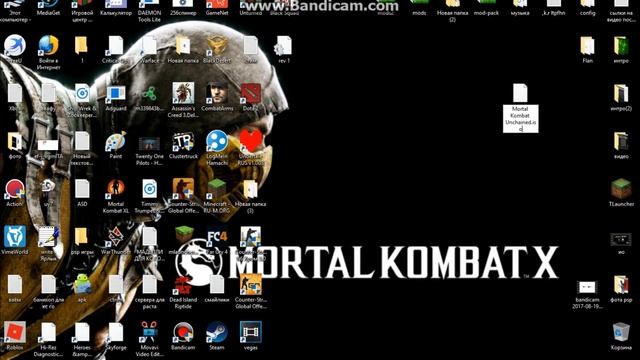The width and height of the screenshot is (640, 360).
Task: Open the сервера для раста file
Action: coord(149,284)
